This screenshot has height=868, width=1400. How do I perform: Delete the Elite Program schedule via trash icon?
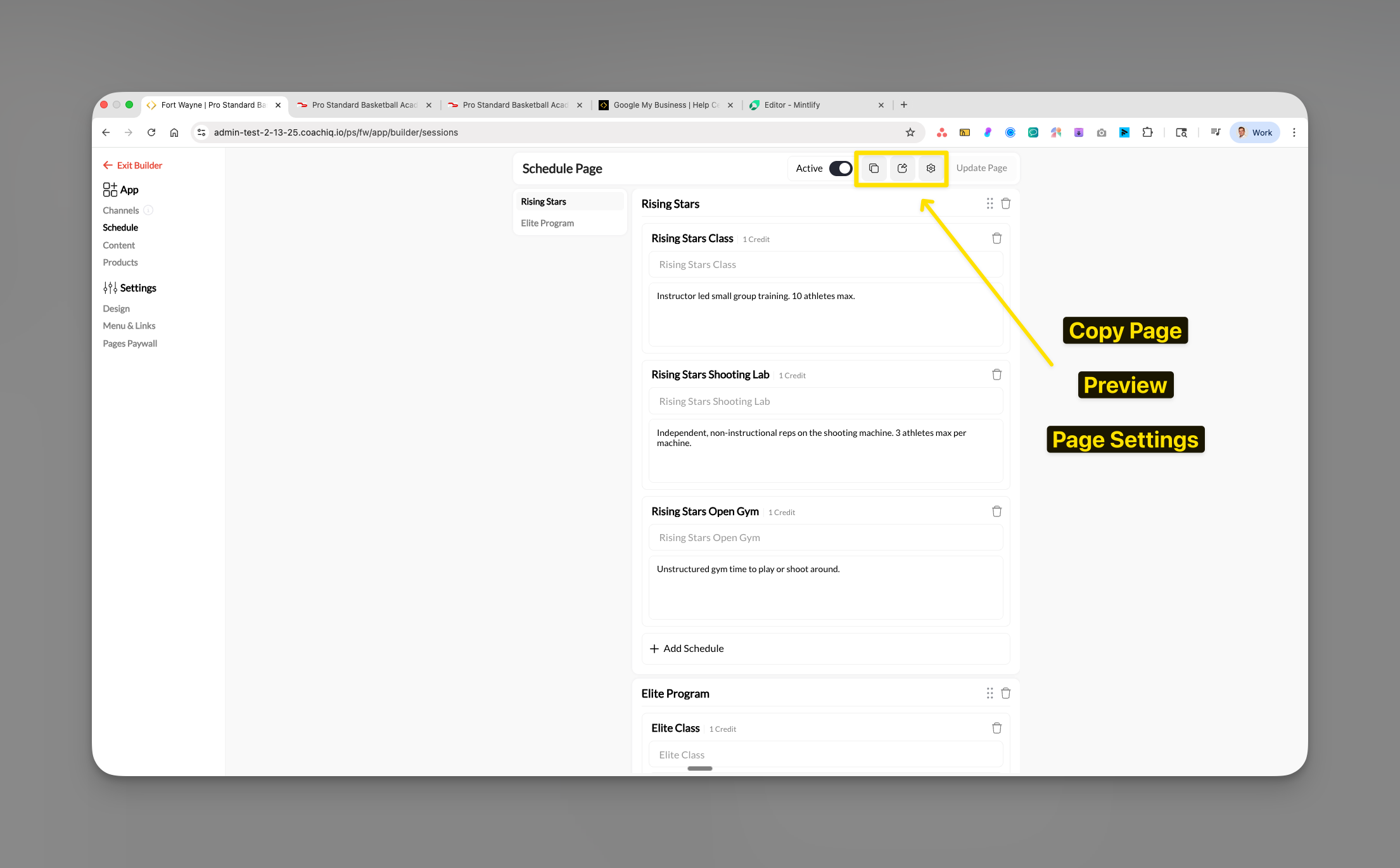click(1005, 693)
